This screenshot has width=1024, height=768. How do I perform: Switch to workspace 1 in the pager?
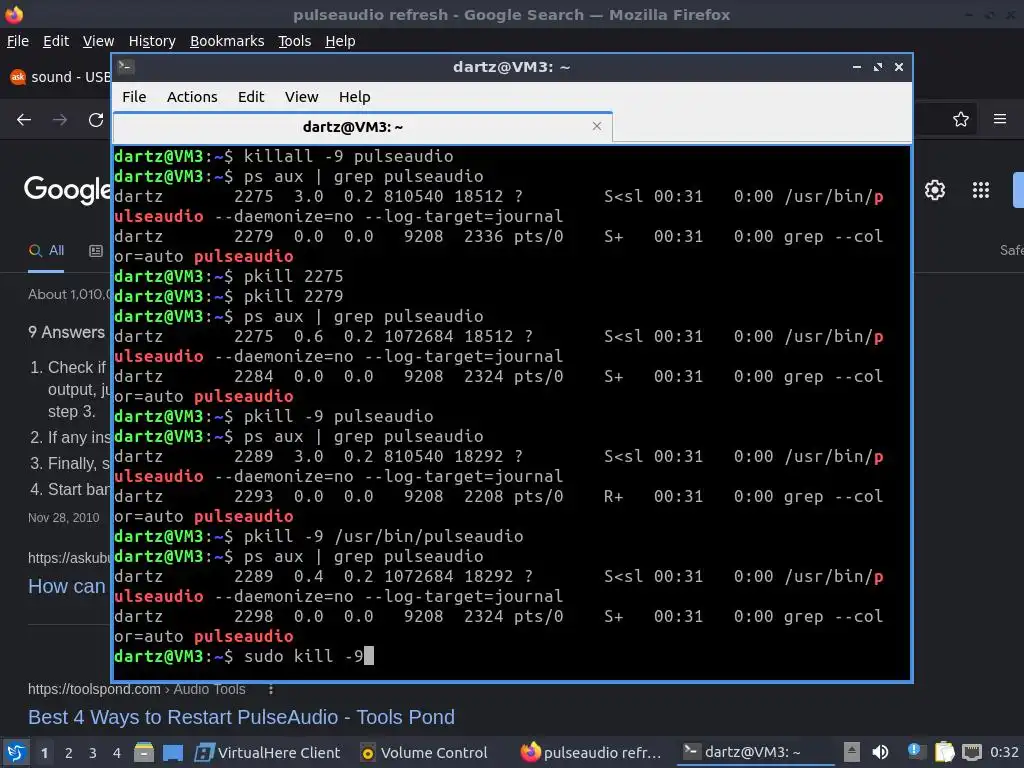coord(44,753)
